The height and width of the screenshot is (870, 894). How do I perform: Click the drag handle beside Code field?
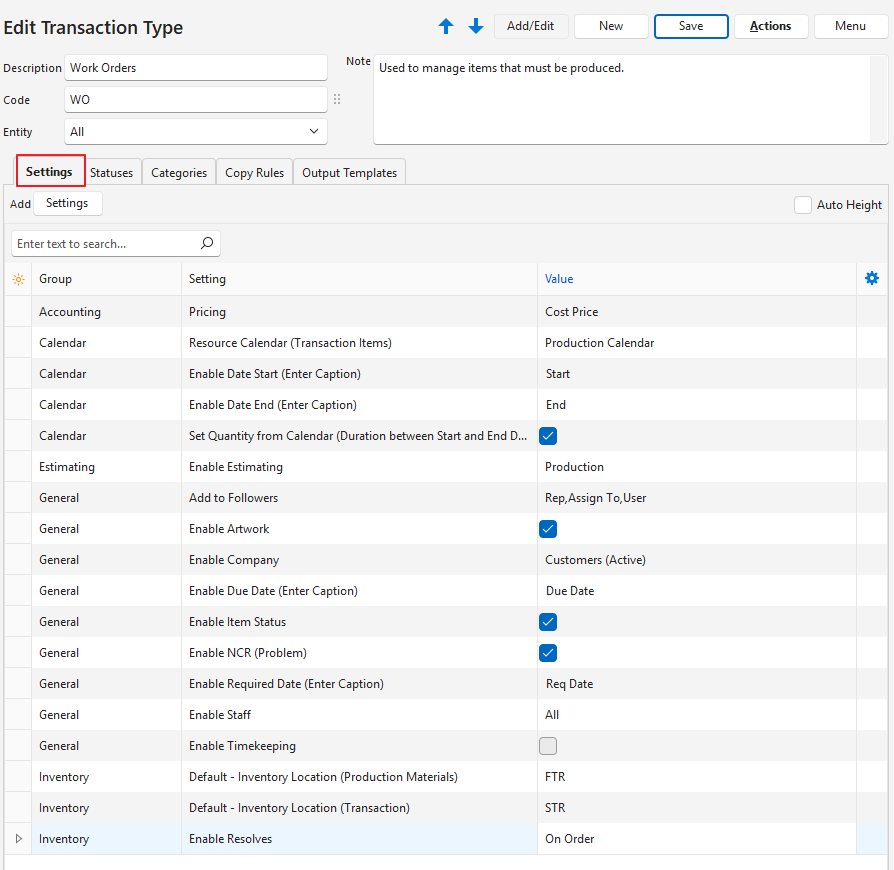point(337,100)
